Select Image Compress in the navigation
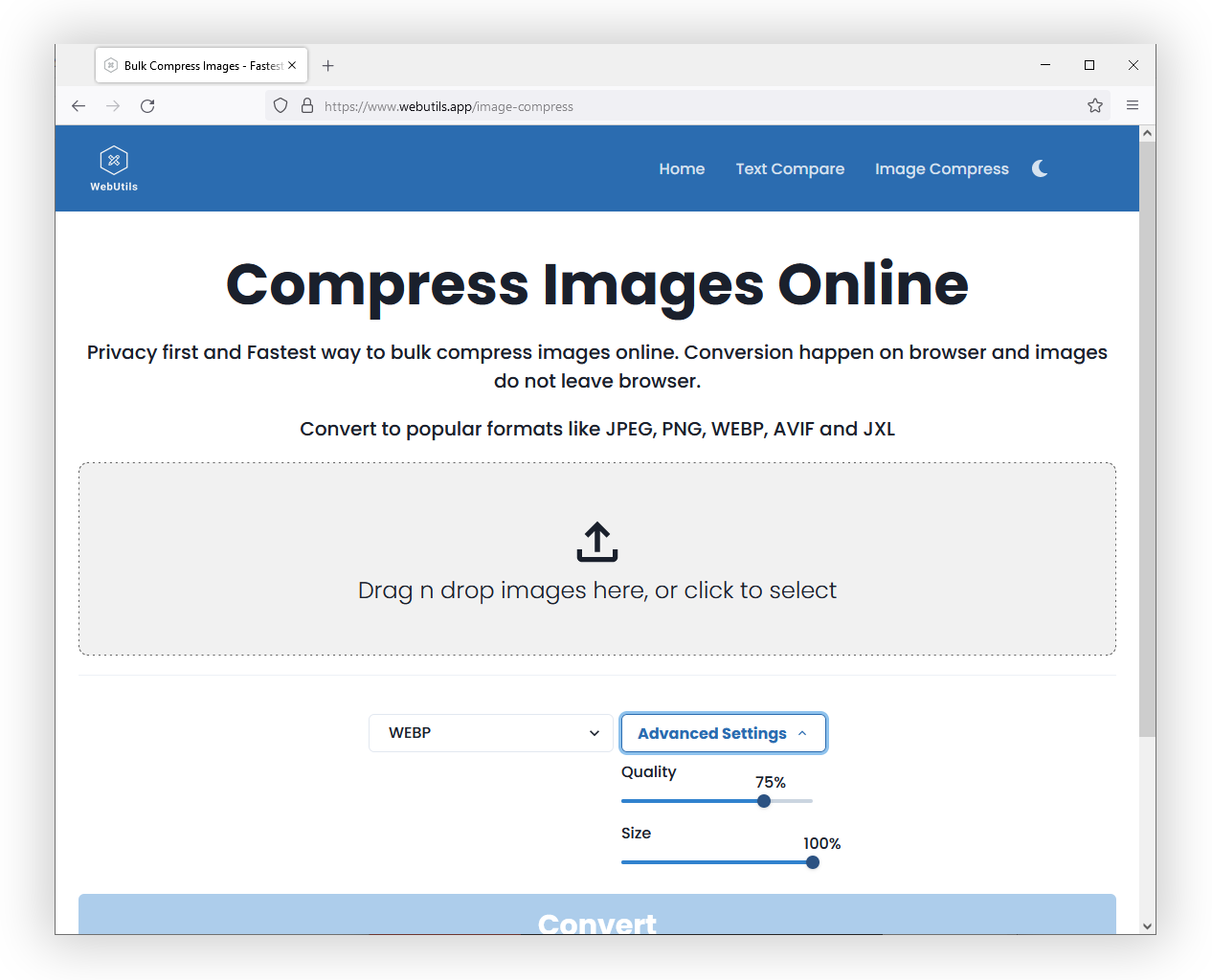 click(942, 168)
